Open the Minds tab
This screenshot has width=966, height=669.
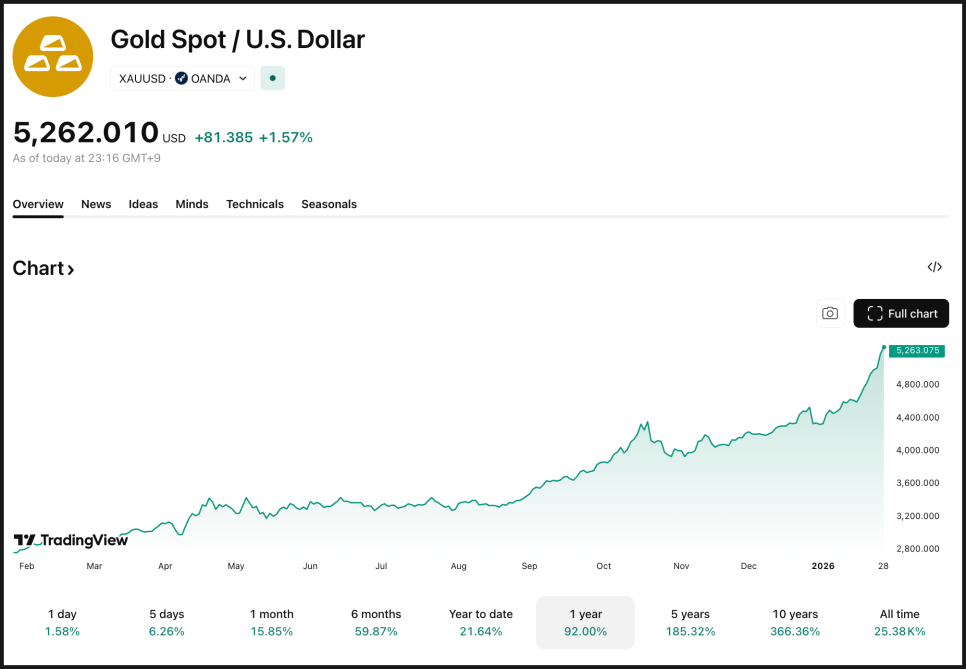[x=192, y=204]
